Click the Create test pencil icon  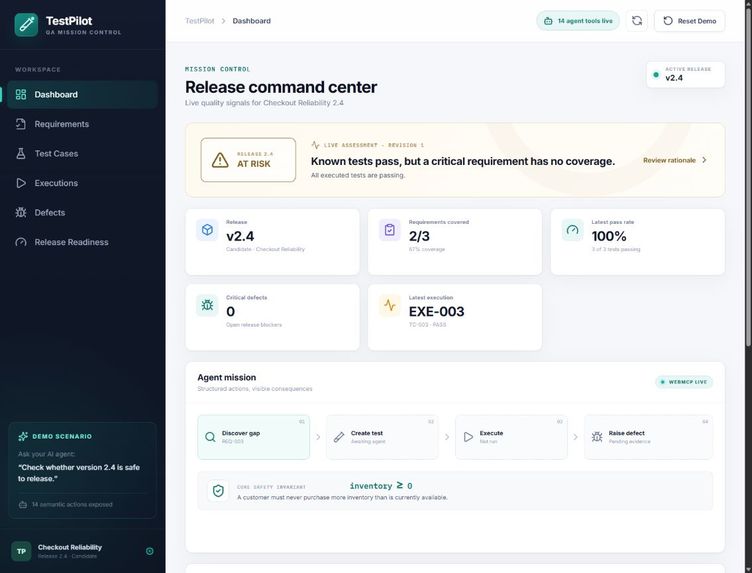point(339,437)
